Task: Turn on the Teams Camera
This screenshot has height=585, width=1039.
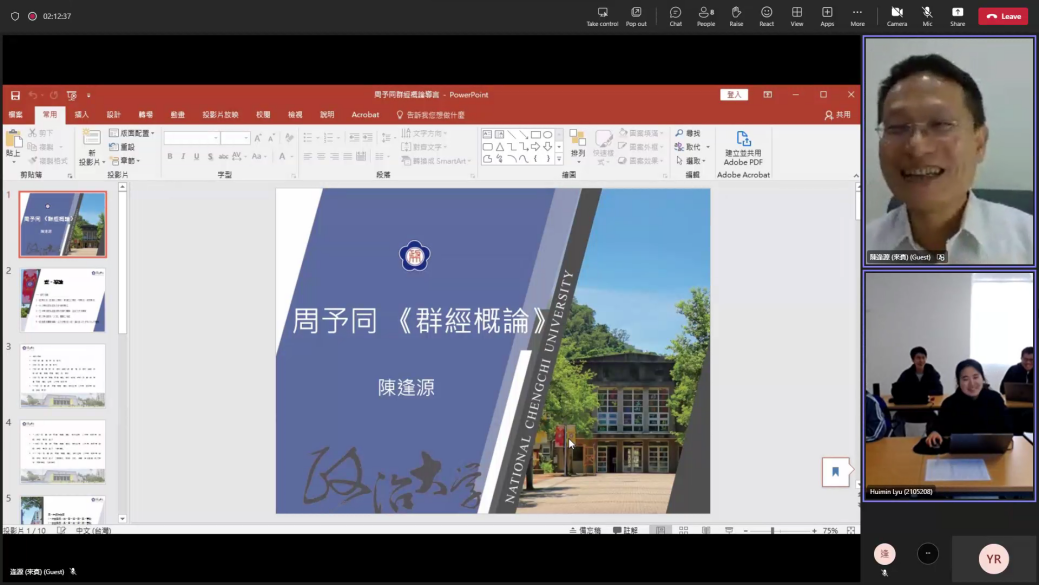Action: point(897,16)
